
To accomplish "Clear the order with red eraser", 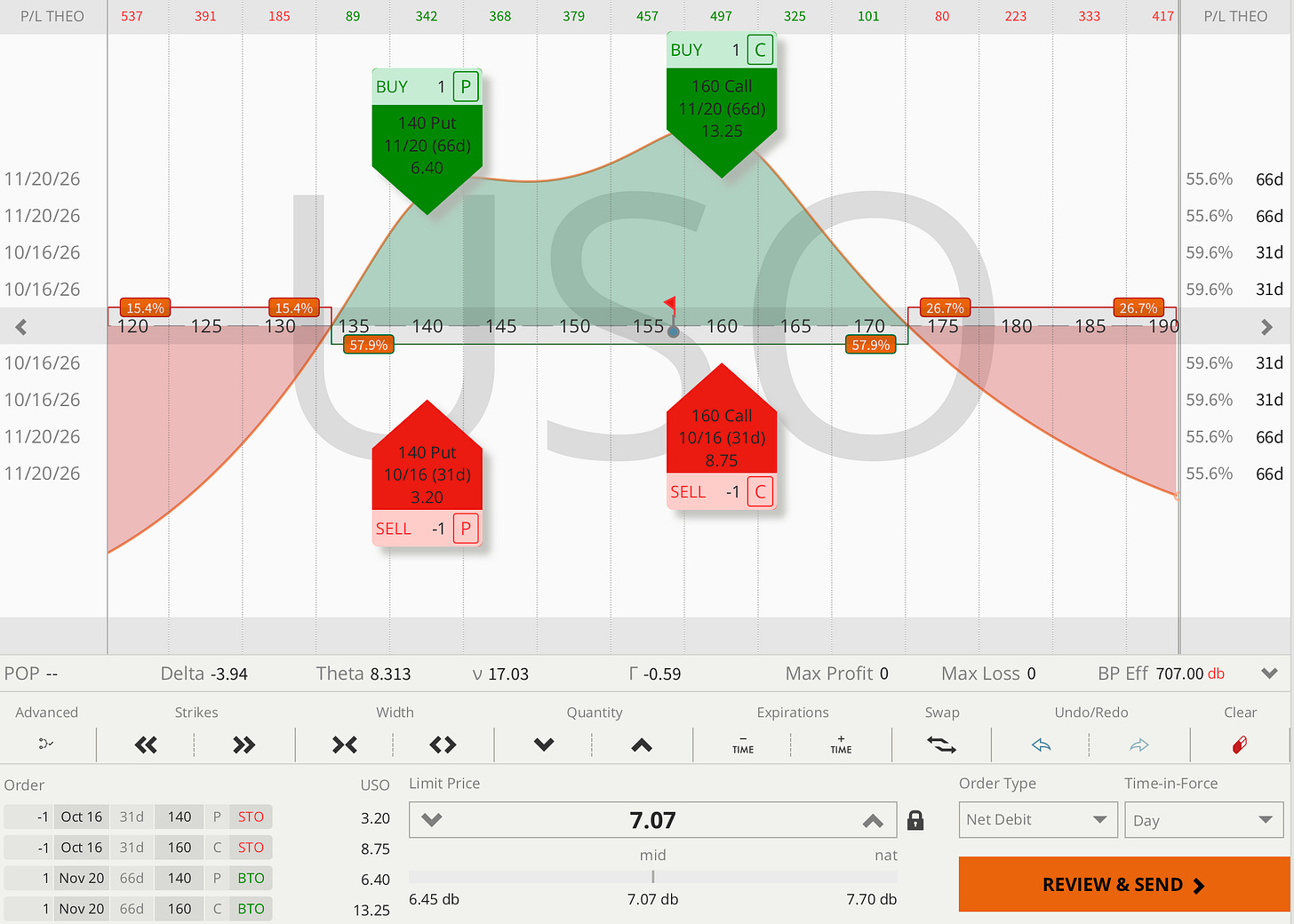I will click(x=1240, y=745).
